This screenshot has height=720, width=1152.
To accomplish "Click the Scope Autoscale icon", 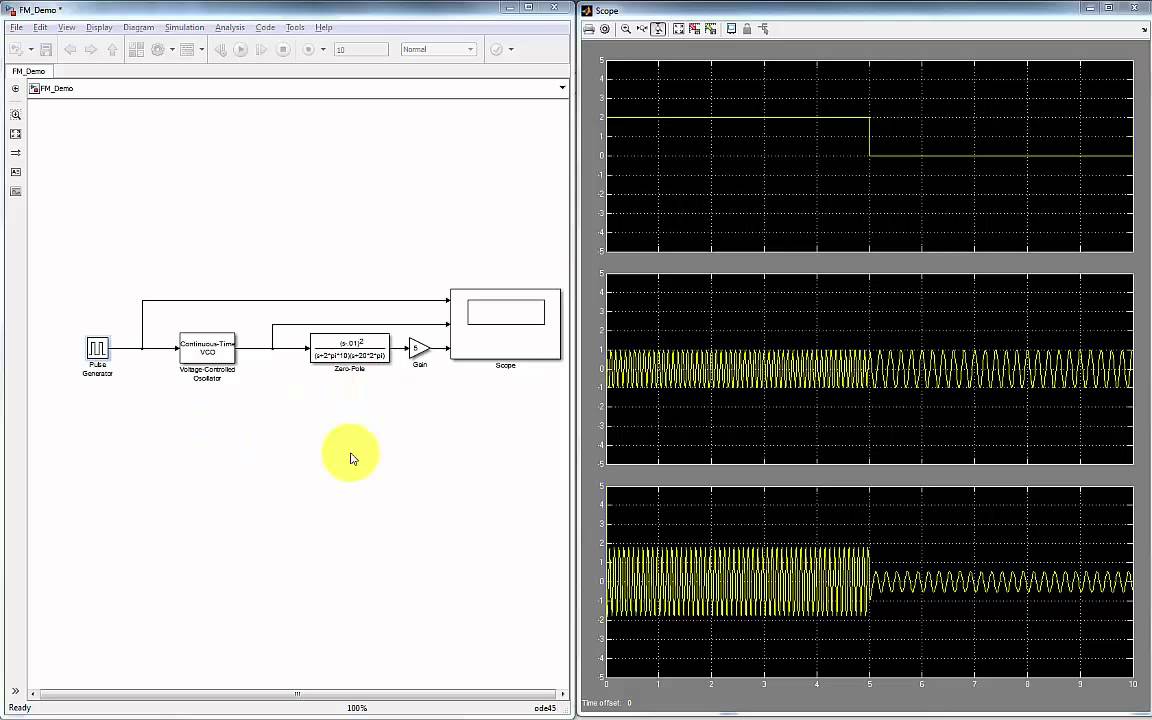I will [678, 29].
